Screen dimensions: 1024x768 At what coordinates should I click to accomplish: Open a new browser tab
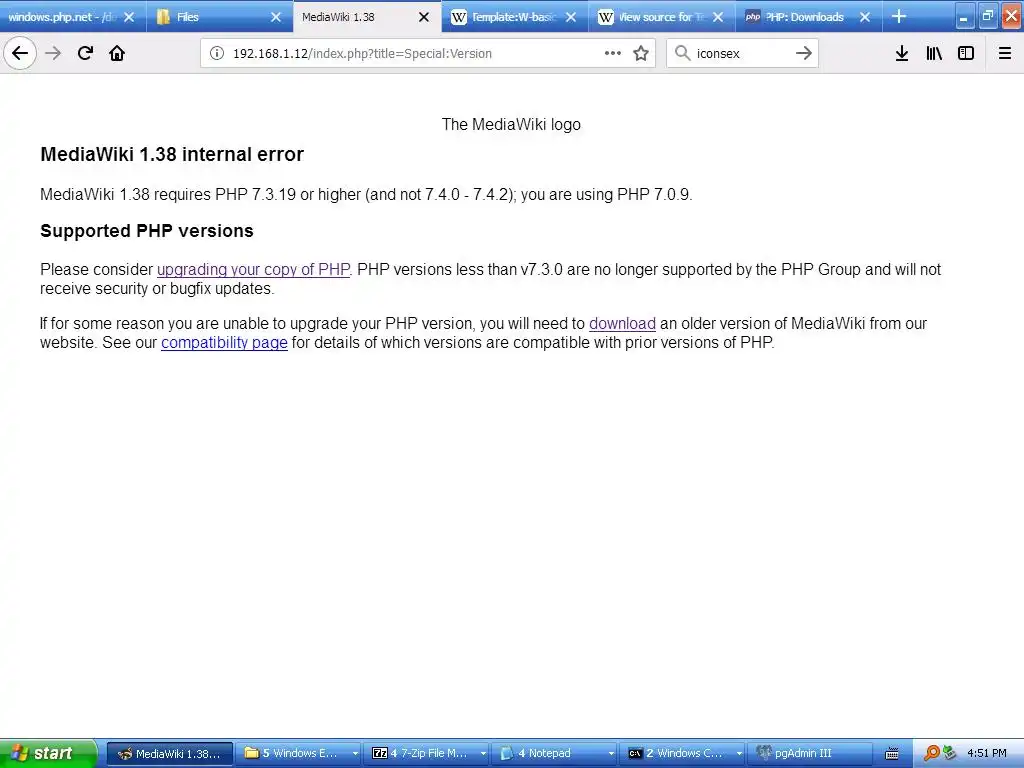899,16
